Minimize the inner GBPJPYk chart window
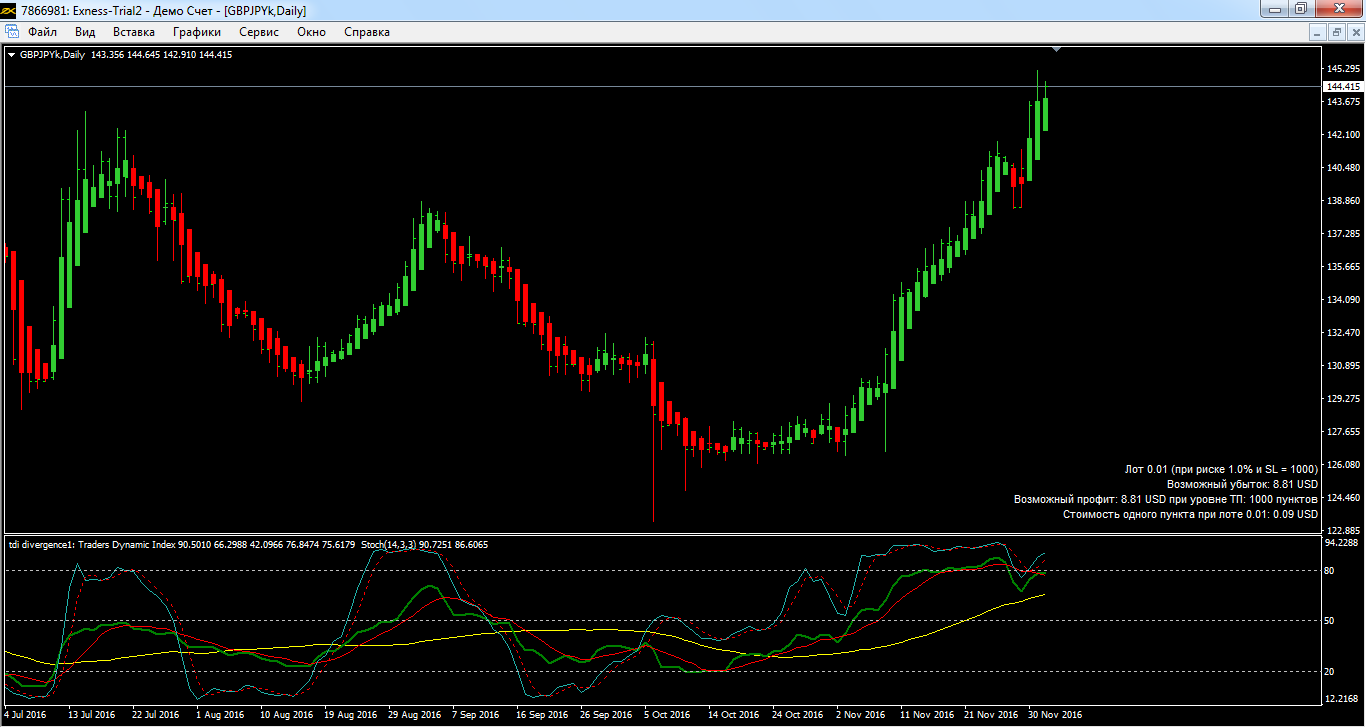This screenshot has height=728, width=1366. point(1318,32)
